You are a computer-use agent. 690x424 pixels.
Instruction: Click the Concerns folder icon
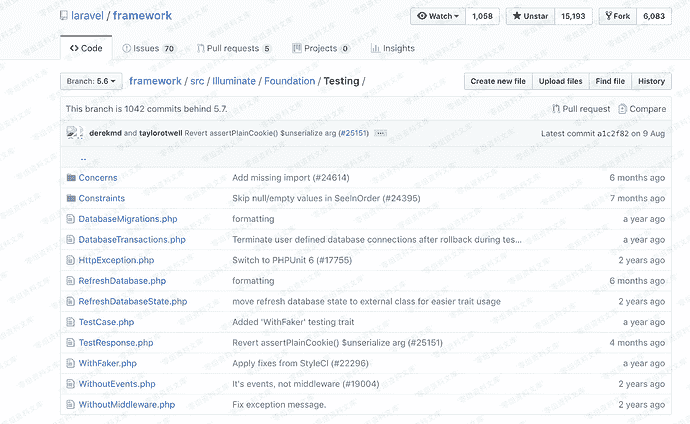coord(71,178)
